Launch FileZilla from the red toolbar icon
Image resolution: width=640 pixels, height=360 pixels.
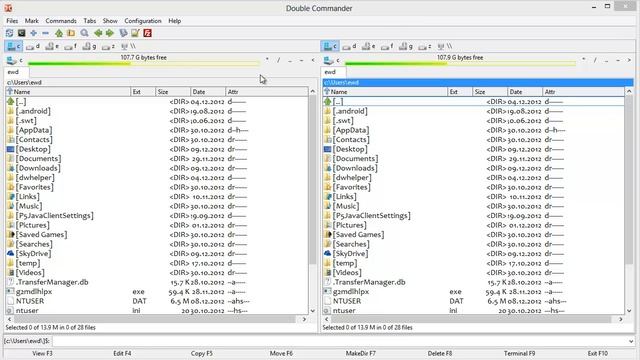coord(147,33)
